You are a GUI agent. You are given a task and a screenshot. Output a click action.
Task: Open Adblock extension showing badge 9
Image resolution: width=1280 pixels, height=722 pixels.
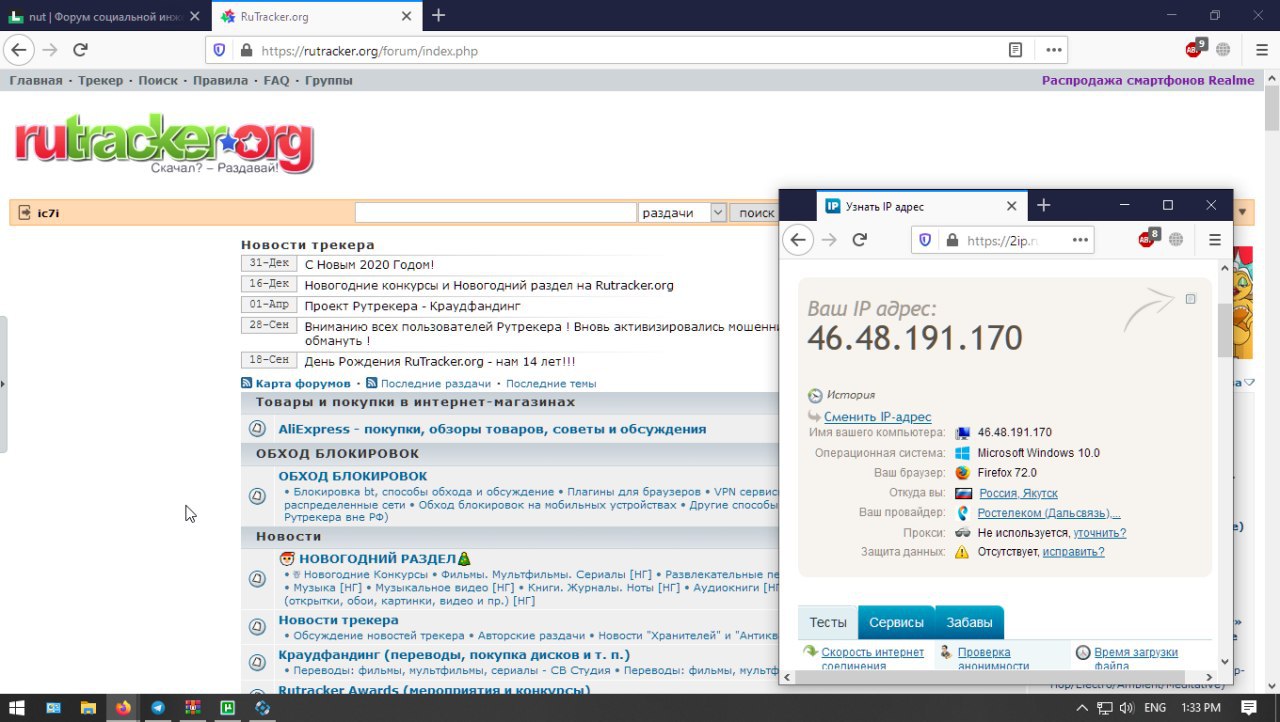click(x=1195, y=48)
